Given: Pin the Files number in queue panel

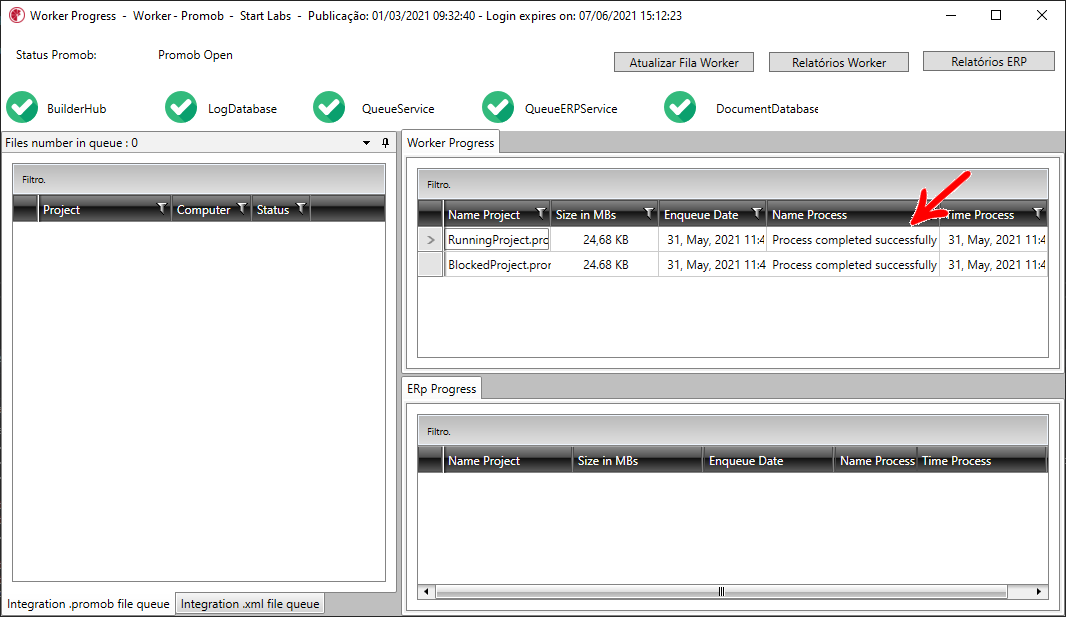Looking at the screenshot, I should click(x=385, y=142).
